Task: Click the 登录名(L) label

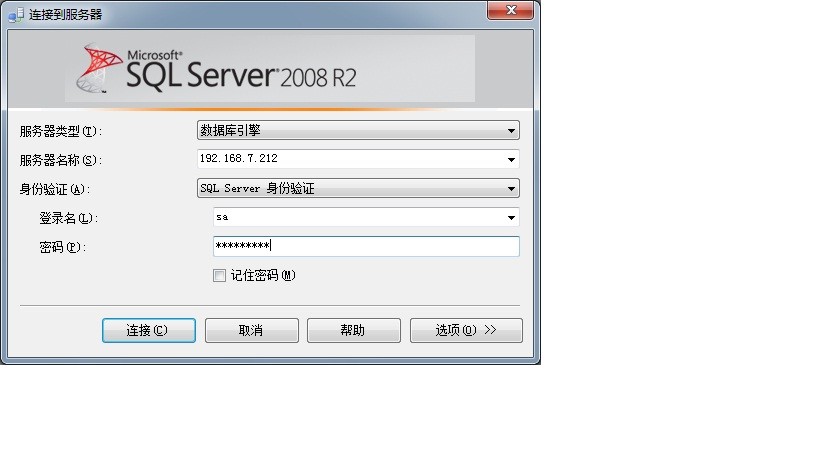Action: [x=68, y=218]
